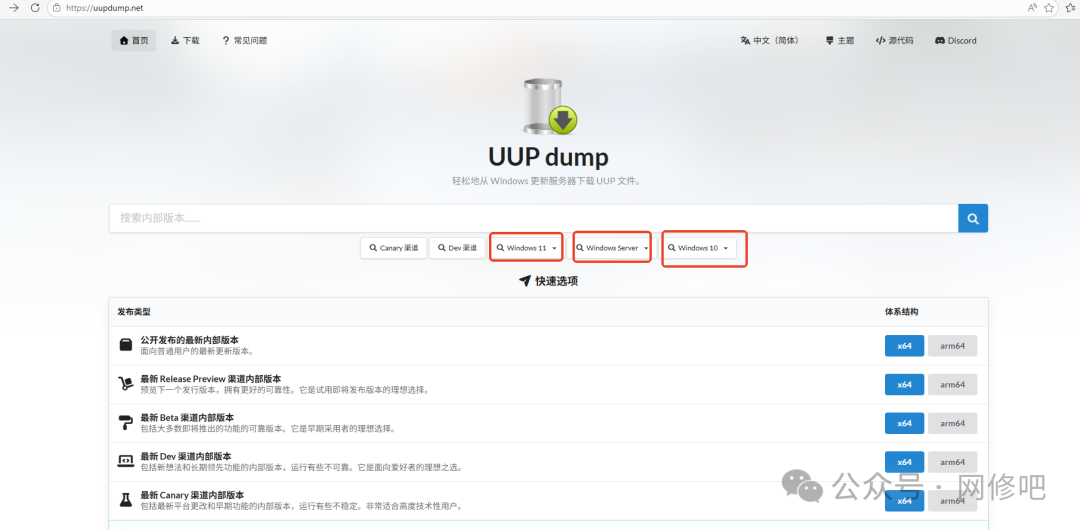Click the paint roller icon beside Beta 渠道
The width and height of the screenshot is (1080, 530).
(x=125, y=422)
